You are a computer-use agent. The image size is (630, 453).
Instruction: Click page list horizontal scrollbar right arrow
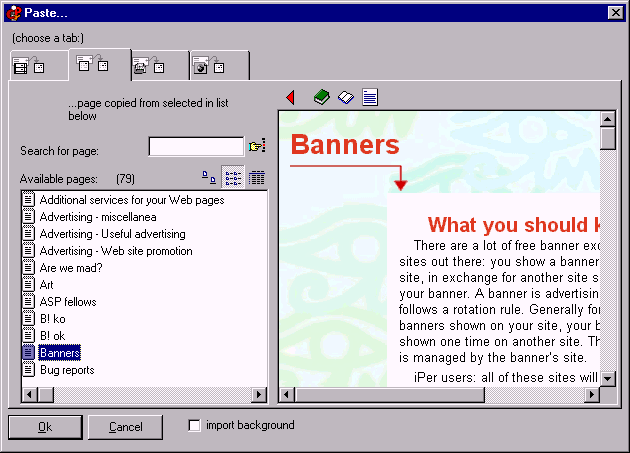tap(260, 395)
